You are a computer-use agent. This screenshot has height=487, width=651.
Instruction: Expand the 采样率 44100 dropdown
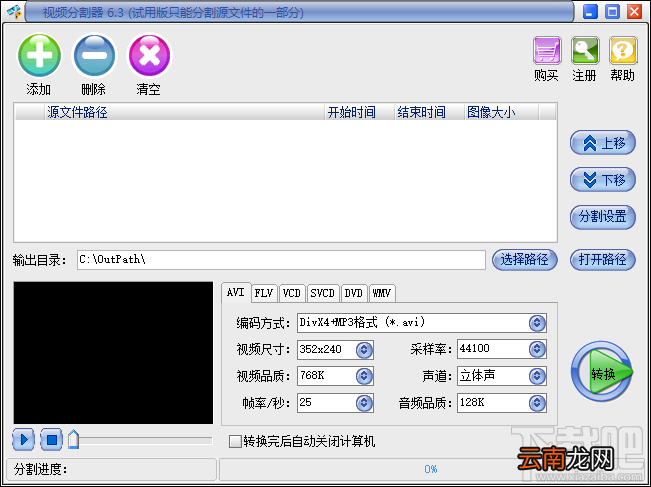coord(537,349)
